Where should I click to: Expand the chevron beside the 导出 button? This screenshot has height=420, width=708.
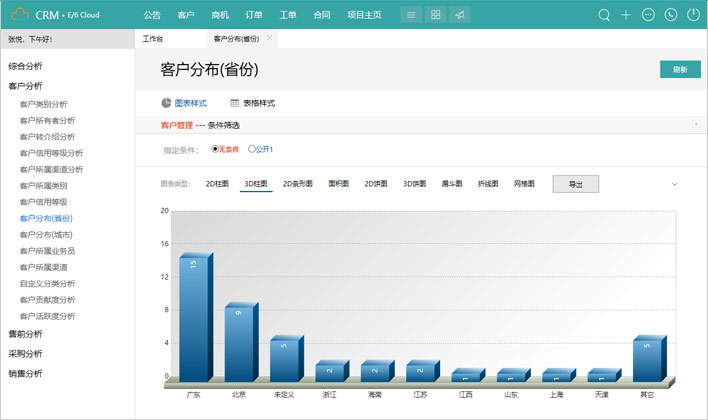pyautogui.click(x=674, y=184)
